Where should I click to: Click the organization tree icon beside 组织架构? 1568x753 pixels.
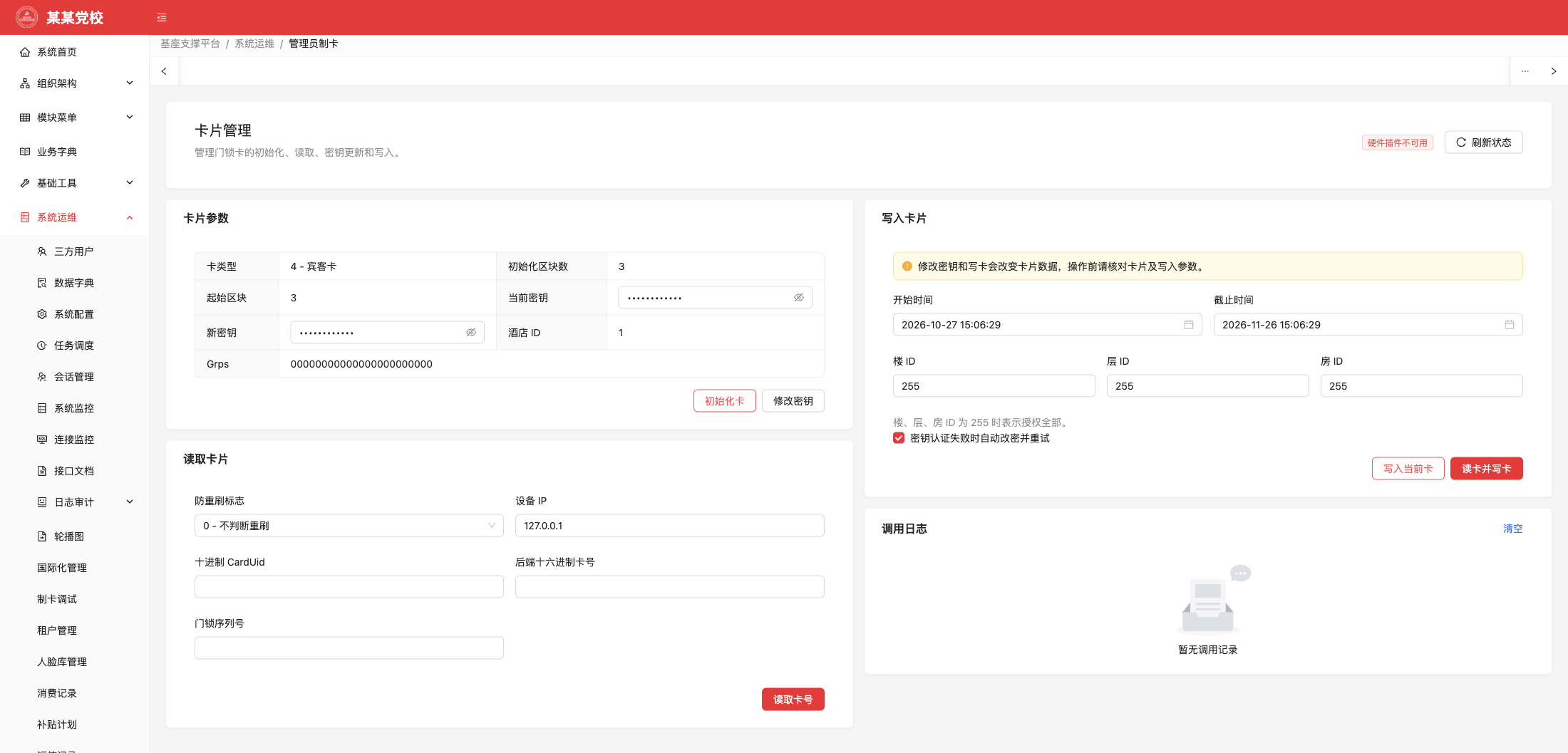coord(25,83)
